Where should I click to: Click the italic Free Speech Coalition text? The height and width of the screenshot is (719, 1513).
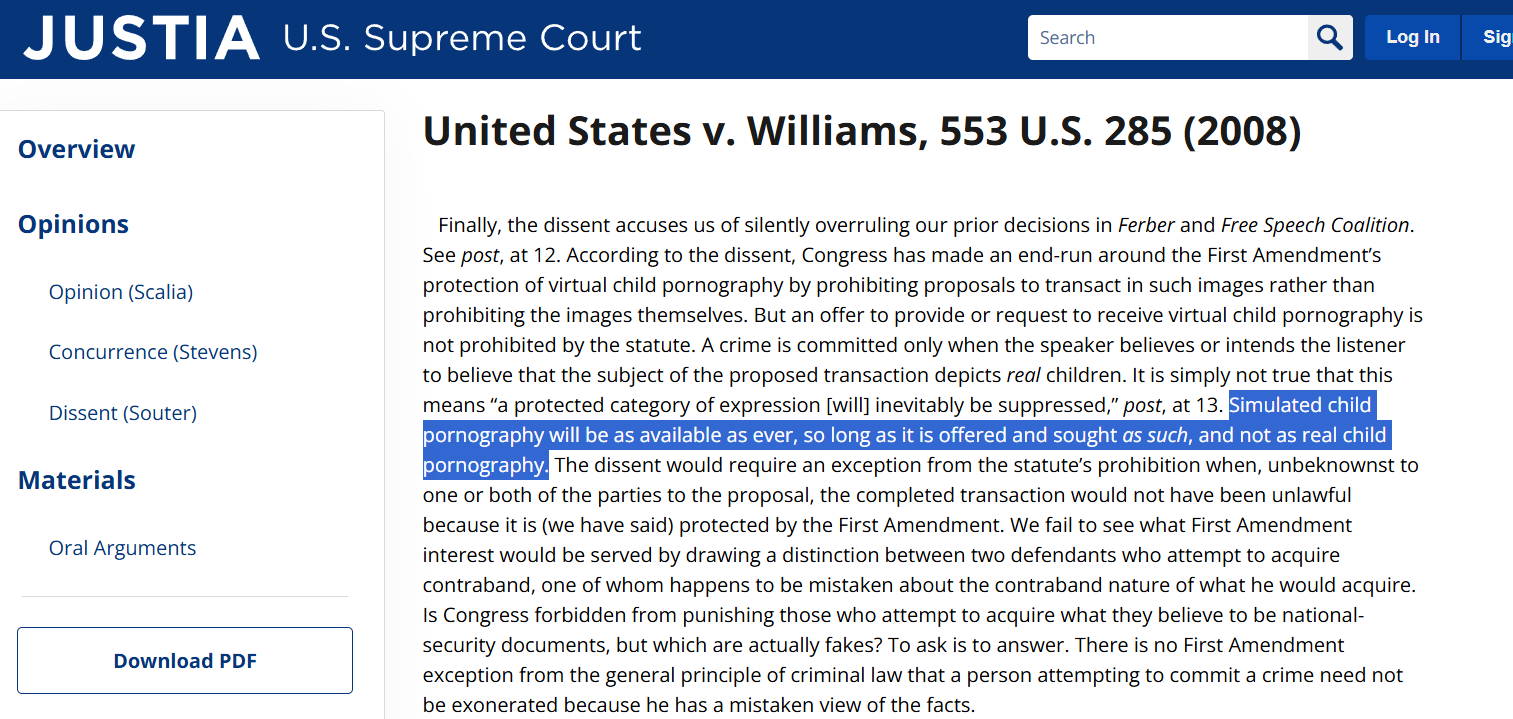click(x=1315, y=225)
